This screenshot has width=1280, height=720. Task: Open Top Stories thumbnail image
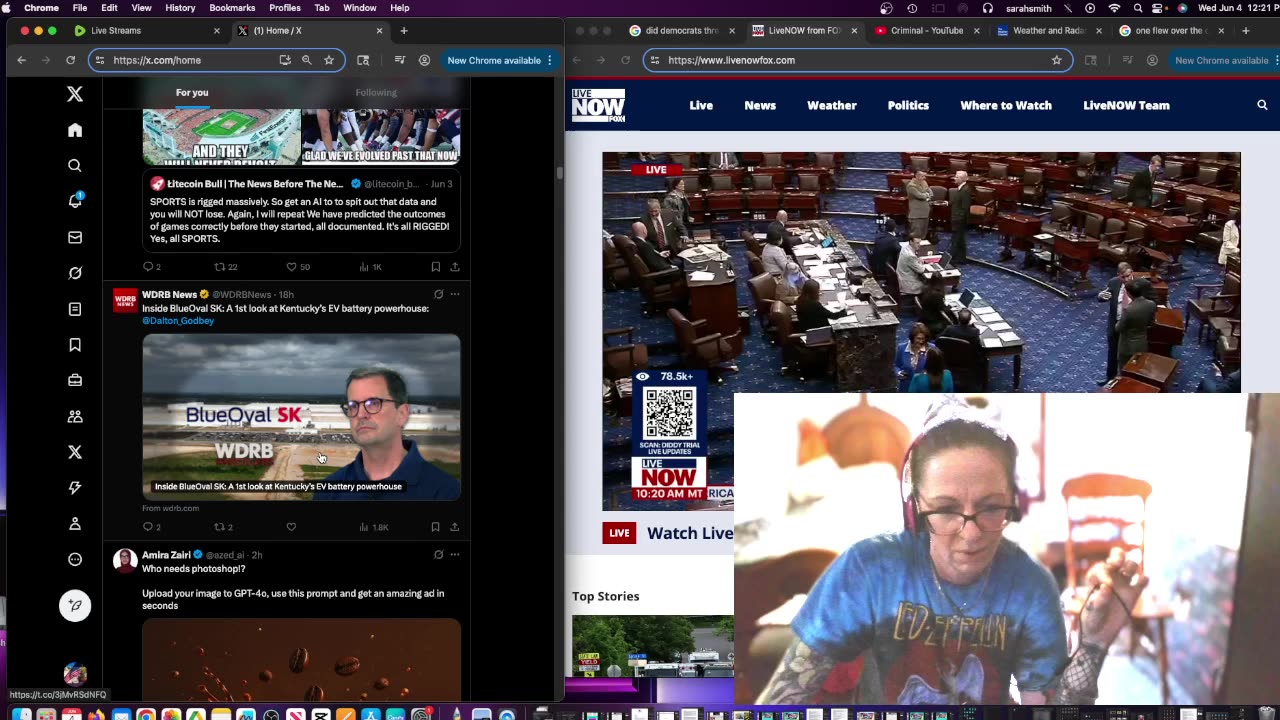[x=652, y=646]
